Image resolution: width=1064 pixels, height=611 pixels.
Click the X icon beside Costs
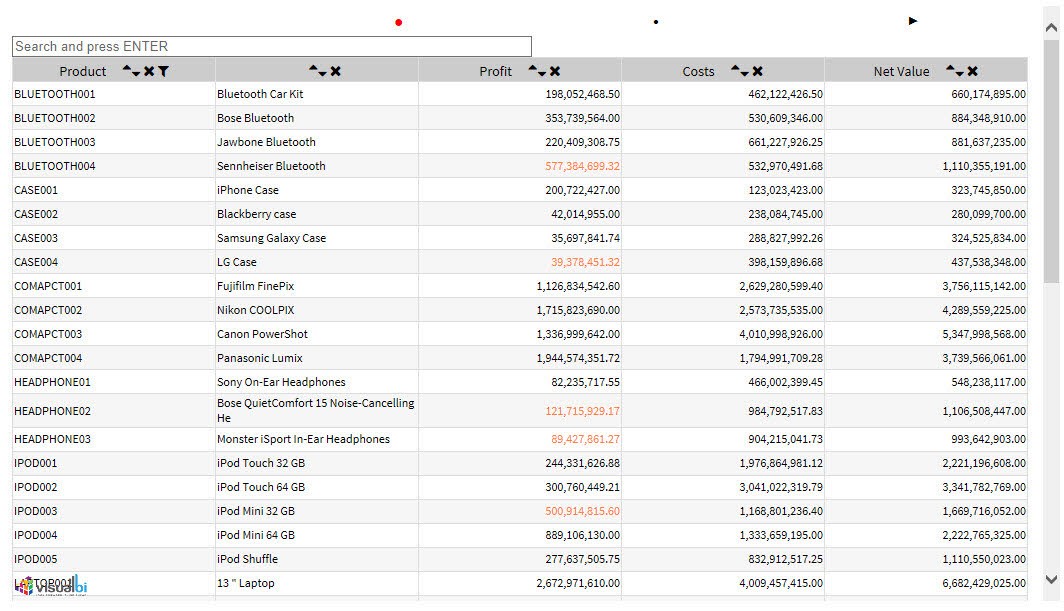758,71
